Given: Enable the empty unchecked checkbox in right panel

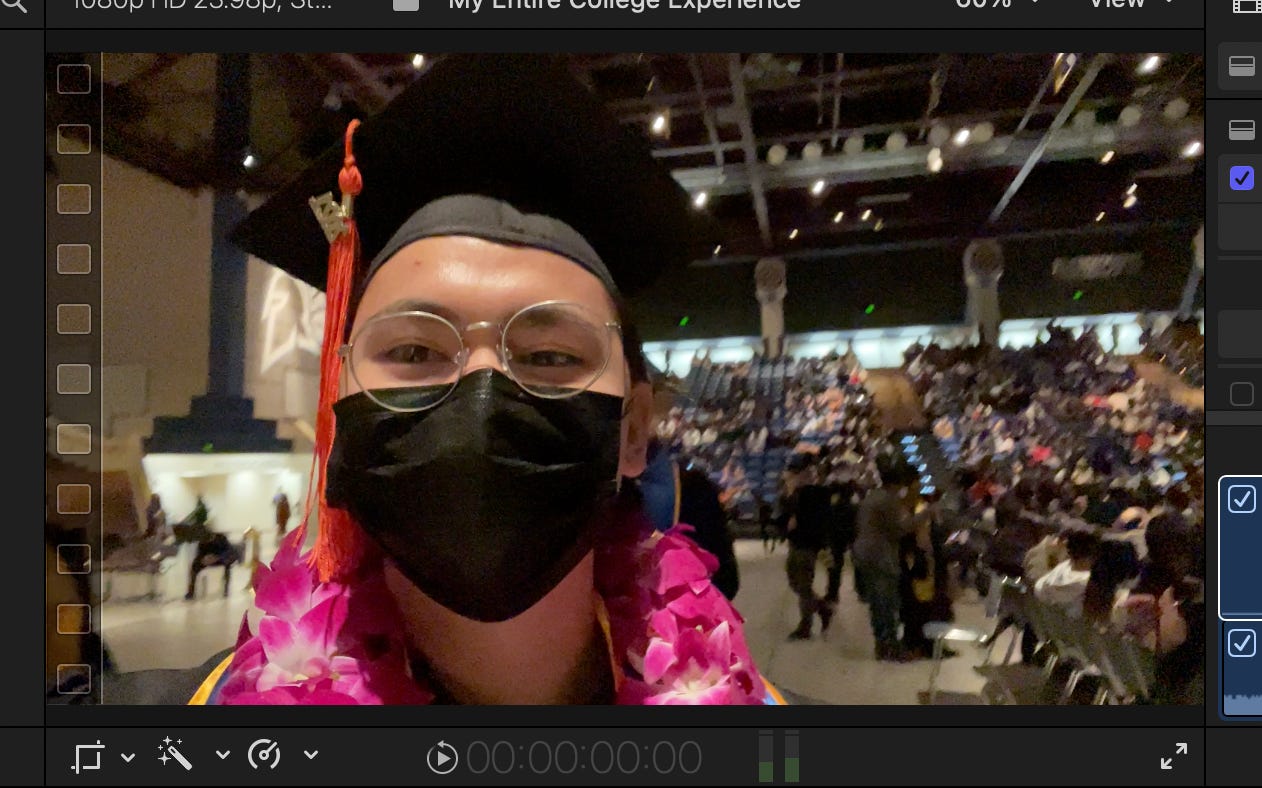Looking at the screenshot, I should pyautogui.click(x=1242, y=394).
